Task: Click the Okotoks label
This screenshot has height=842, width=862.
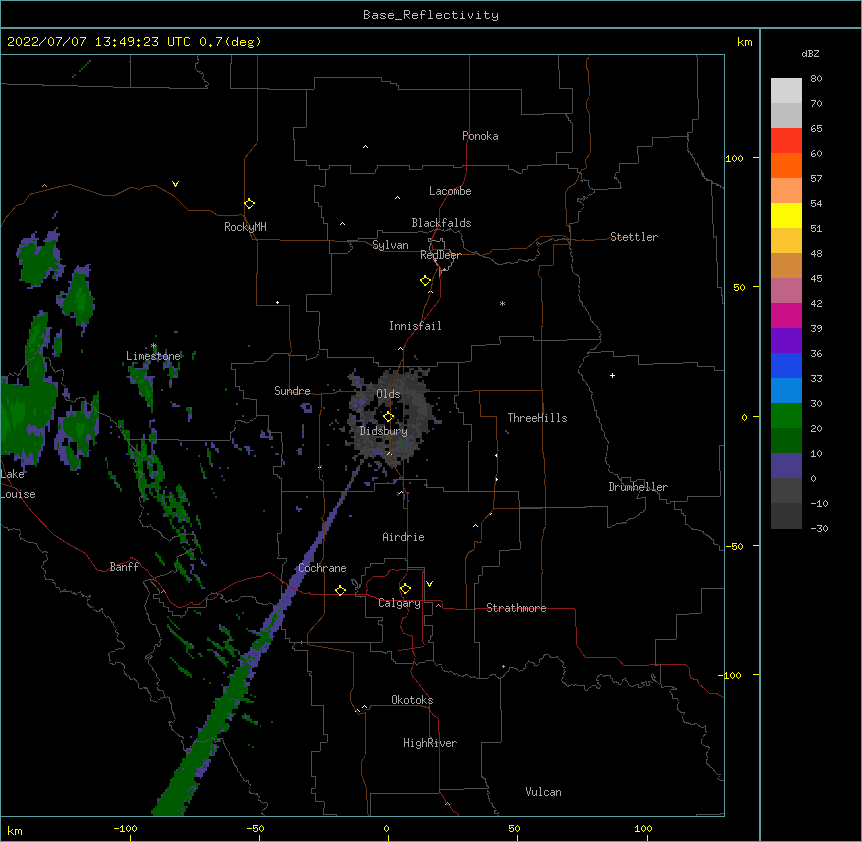Action: (412, 700)
